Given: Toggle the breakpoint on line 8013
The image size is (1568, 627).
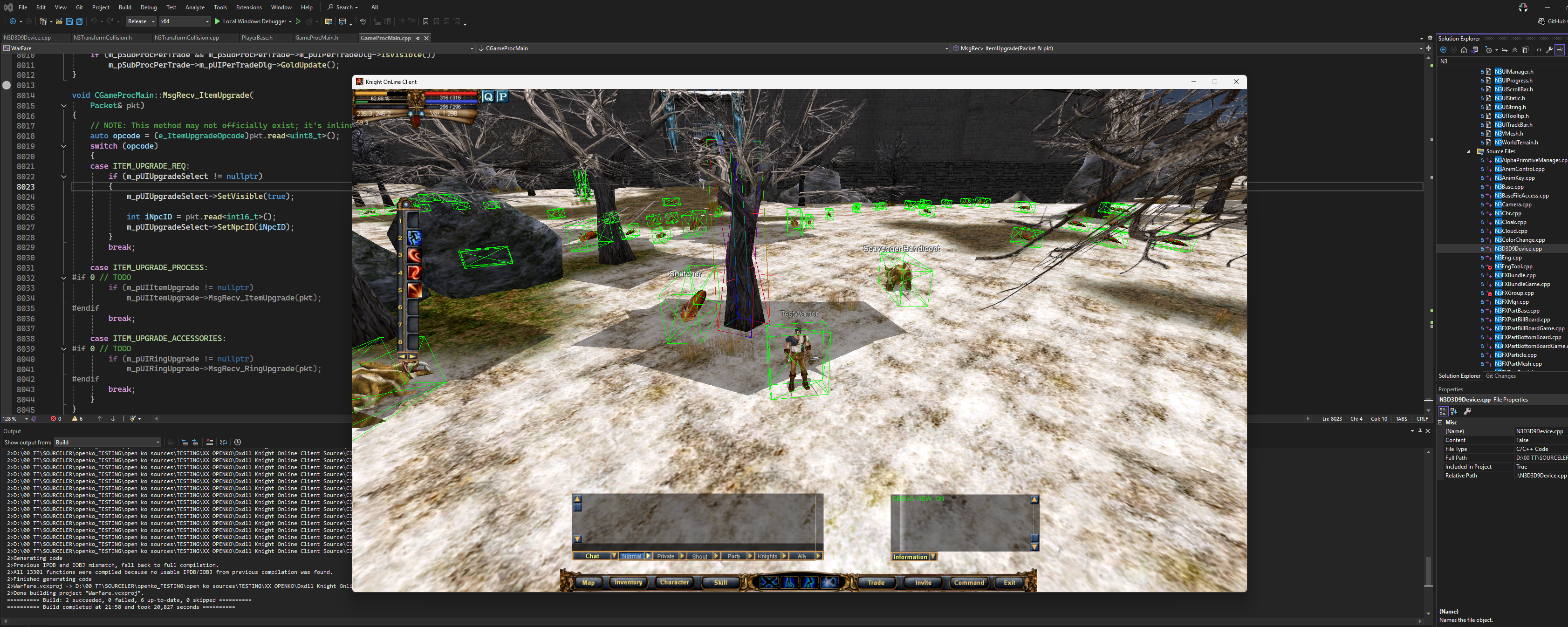Looking at the screenshot, I should 7,85.
